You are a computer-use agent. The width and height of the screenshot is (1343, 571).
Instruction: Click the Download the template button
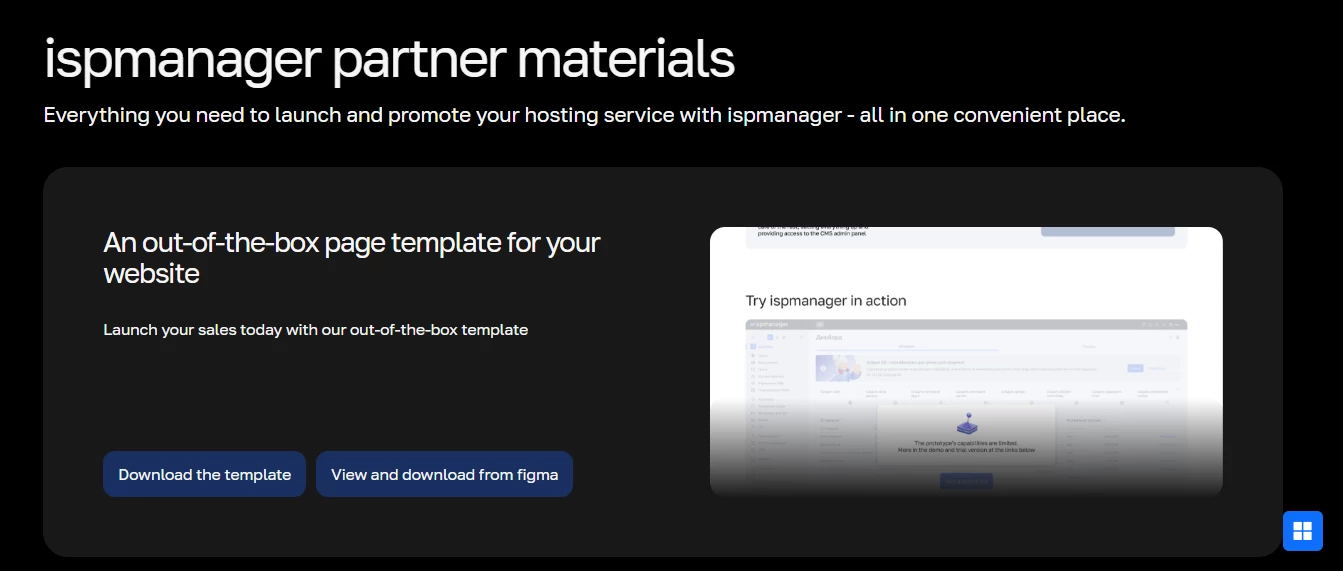(x=204, y=474)
